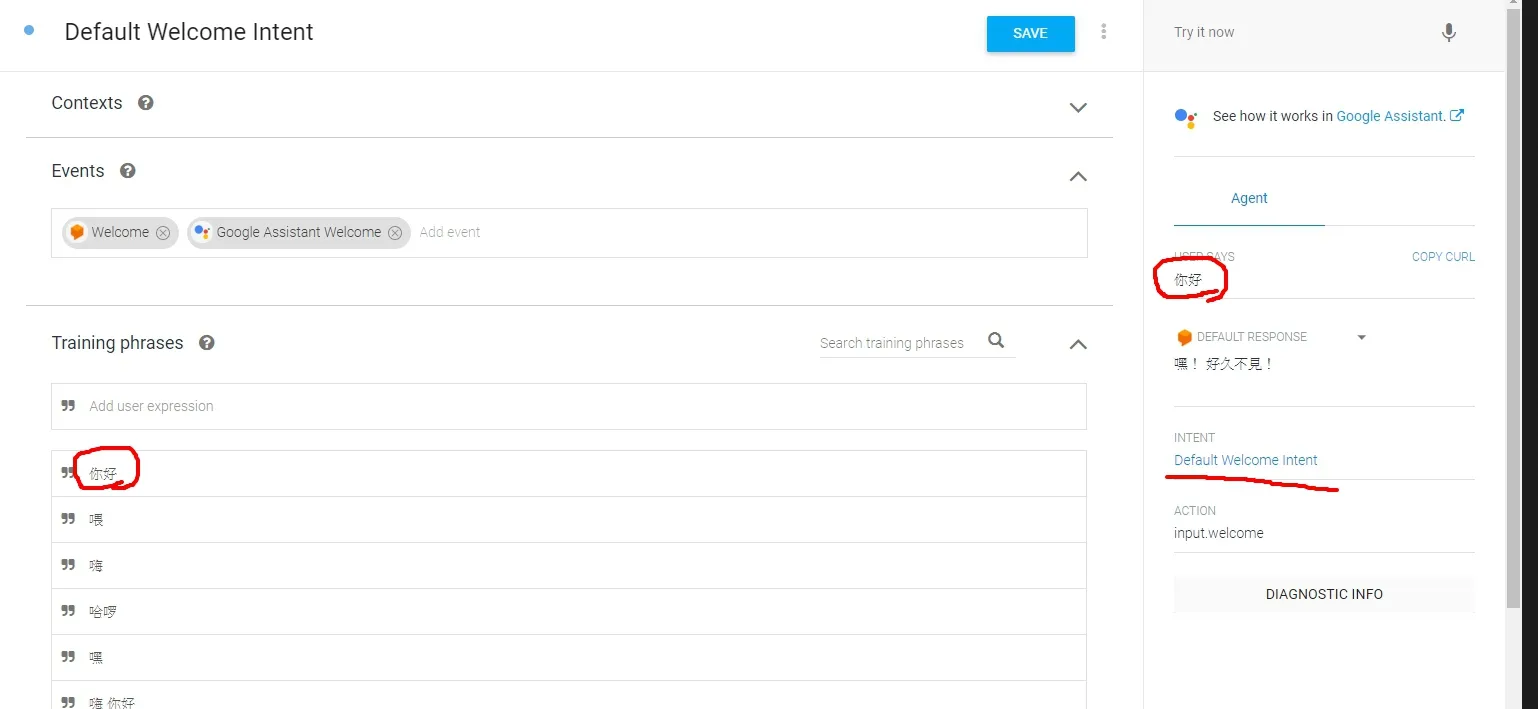Click the Google Assistant logo icon
The width and height of the screenshot is (1538, 709).
[1186, 118]
